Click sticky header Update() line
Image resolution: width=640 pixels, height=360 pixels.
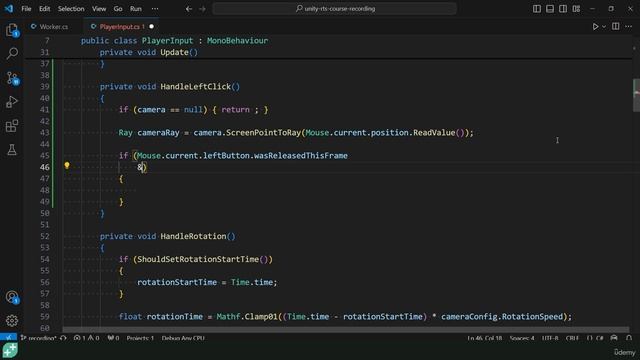[149, 52]
